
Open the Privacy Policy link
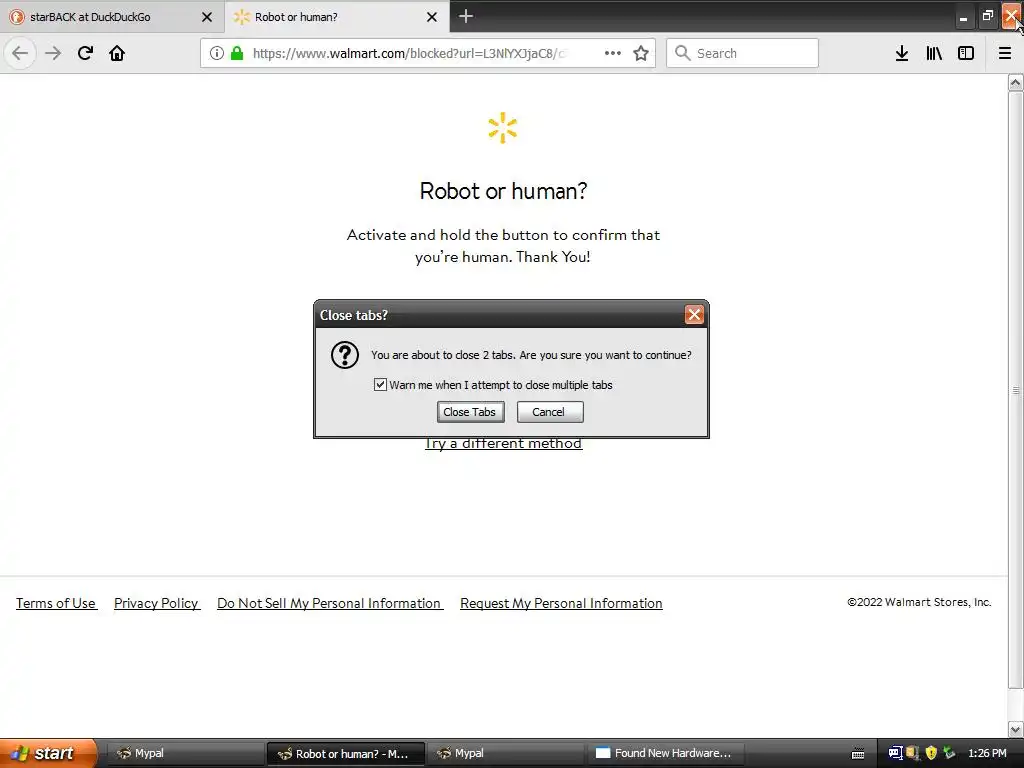(157, 603)
